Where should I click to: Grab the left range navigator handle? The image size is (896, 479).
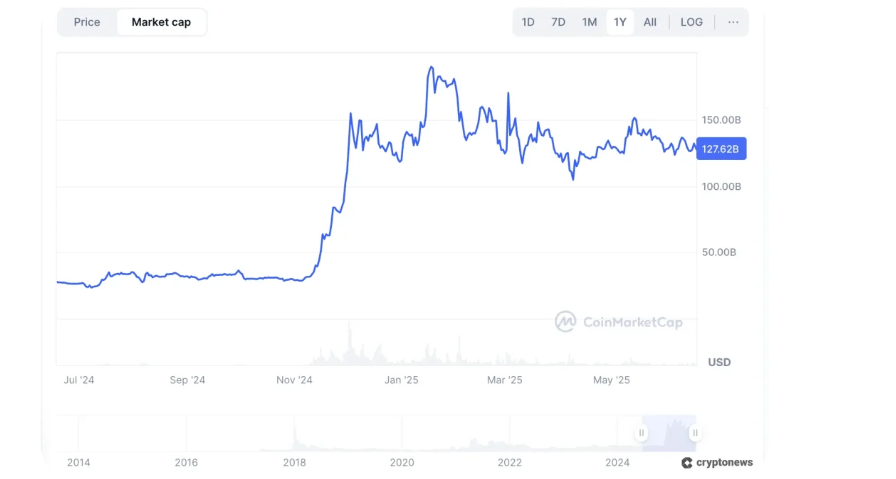tap(641, 433)
